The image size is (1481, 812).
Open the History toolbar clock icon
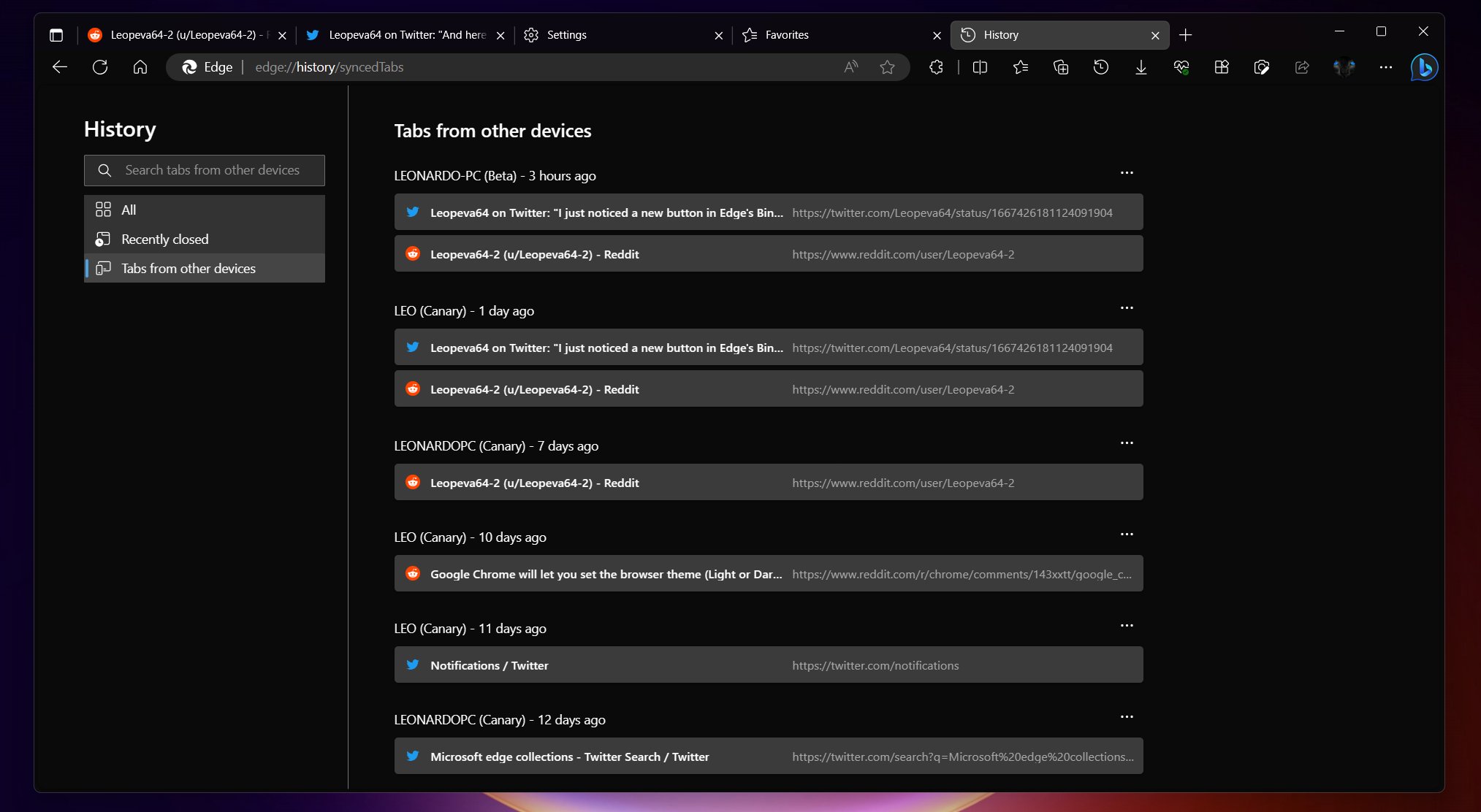point(1101,67)
